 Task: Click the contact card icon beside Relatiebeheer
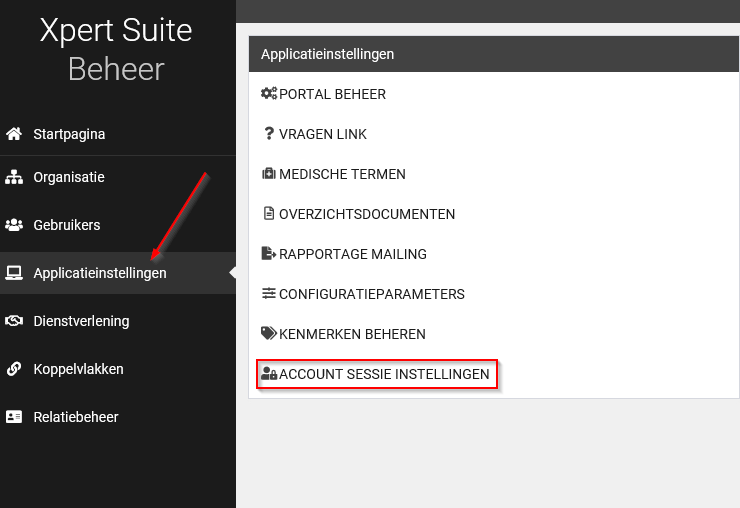tap(14, 417)
